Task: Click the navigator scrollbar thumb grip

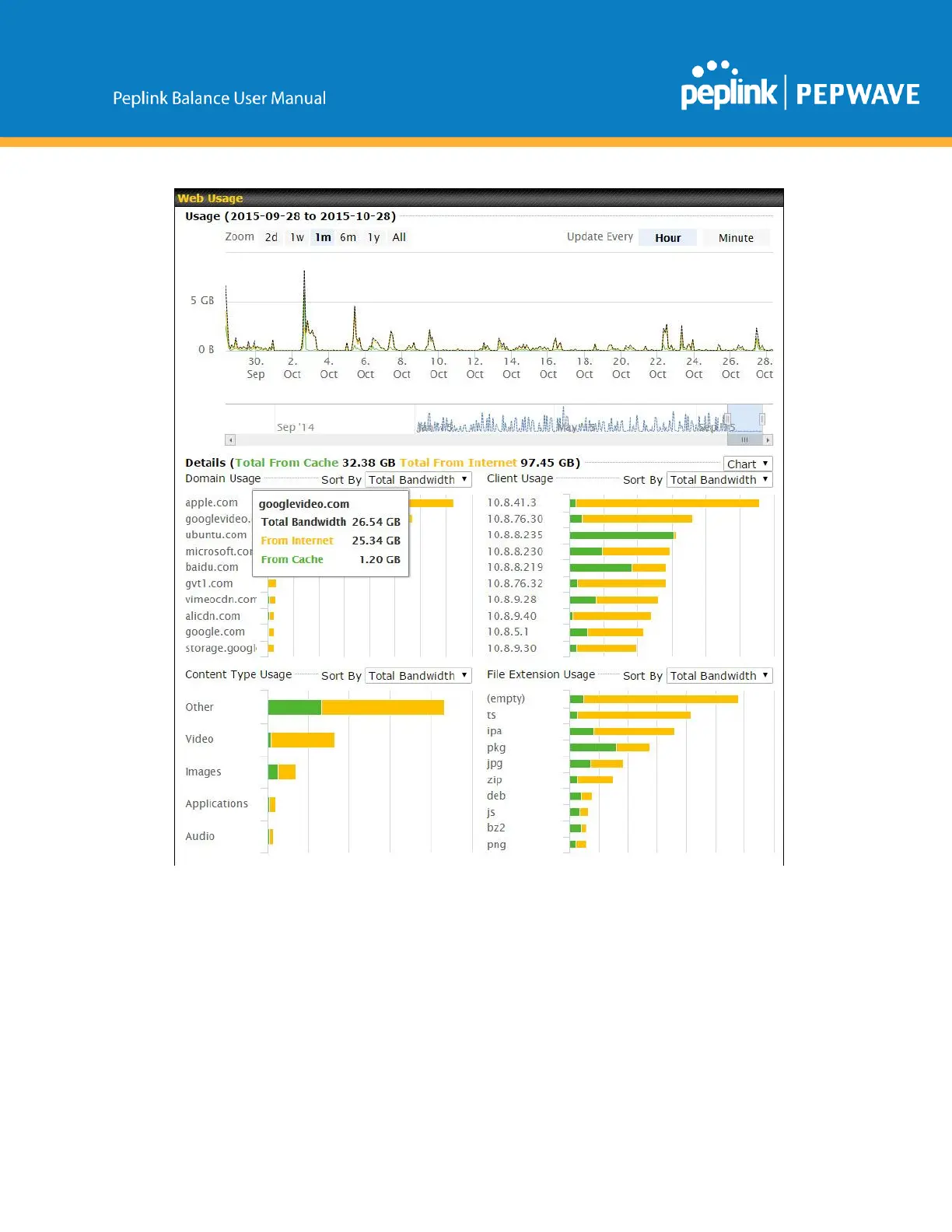Action: pos(744,440)
